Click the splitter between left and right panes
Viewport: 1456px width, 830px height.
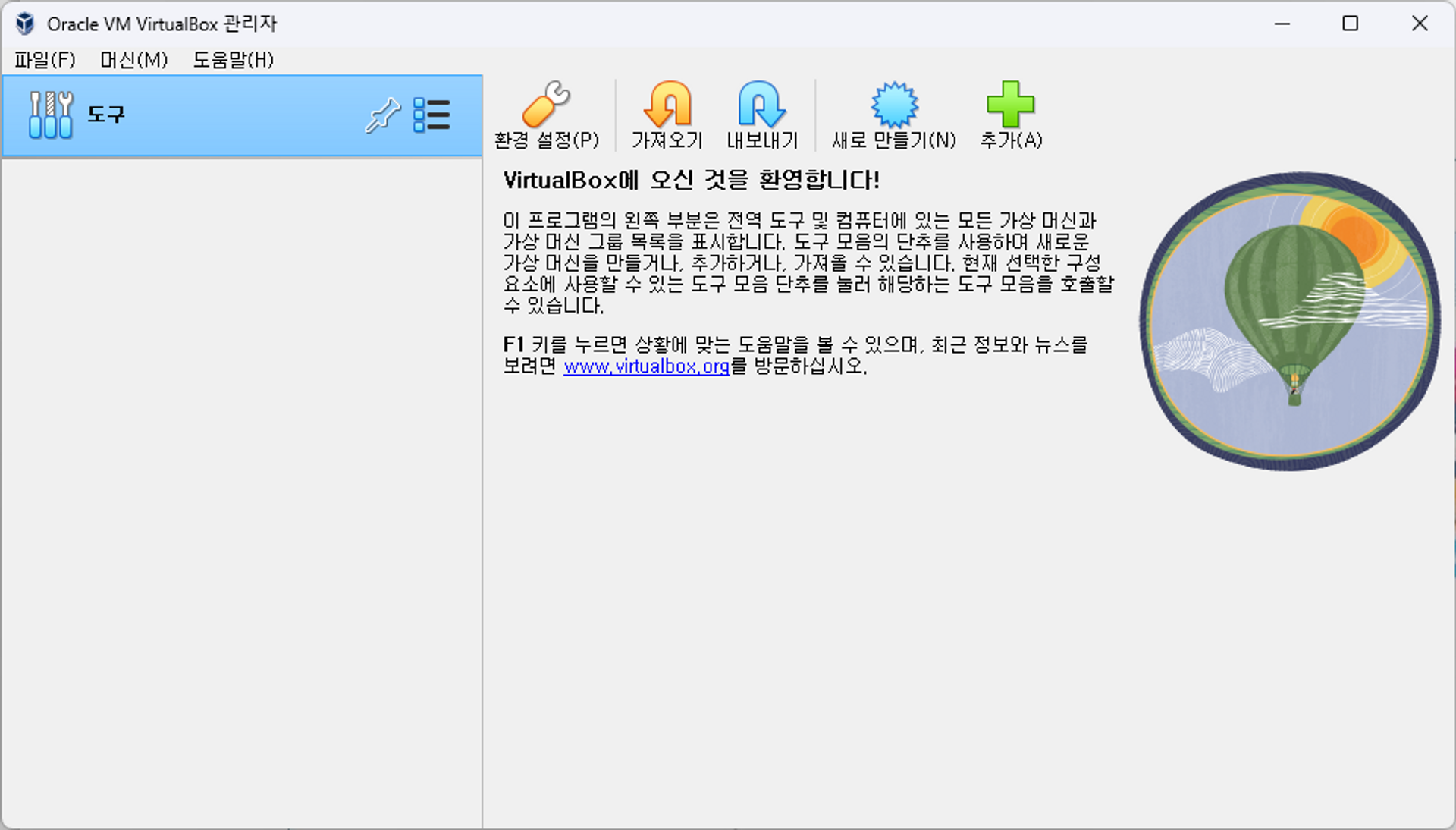click(x=482, y=493)
